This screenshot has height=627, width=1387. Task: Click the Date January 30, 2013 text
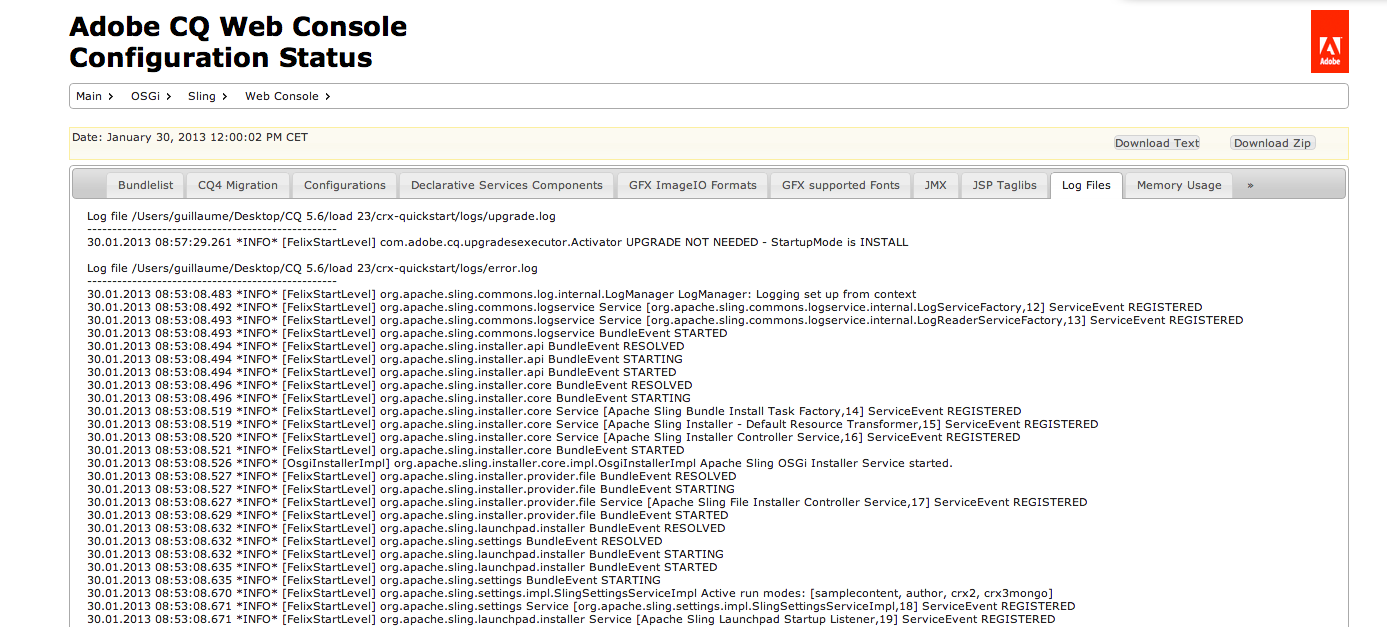coord(190,137)
